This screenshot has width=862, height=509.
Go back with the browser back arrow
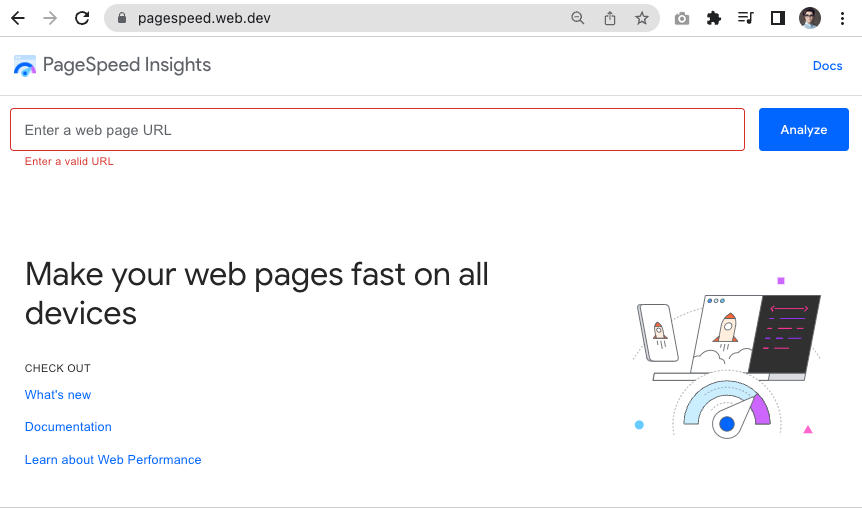(x=18, y=18)
